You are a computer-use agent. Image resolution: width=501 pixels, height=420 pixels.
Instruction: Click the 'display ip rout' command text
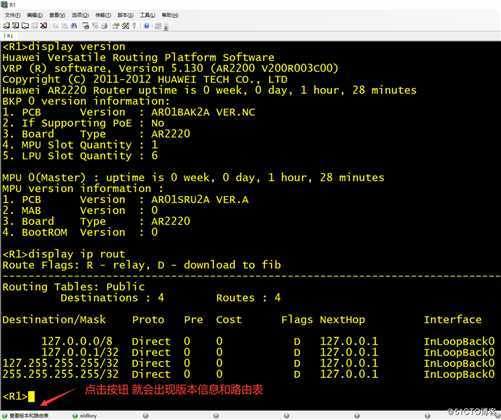click(x=77, y=254)
